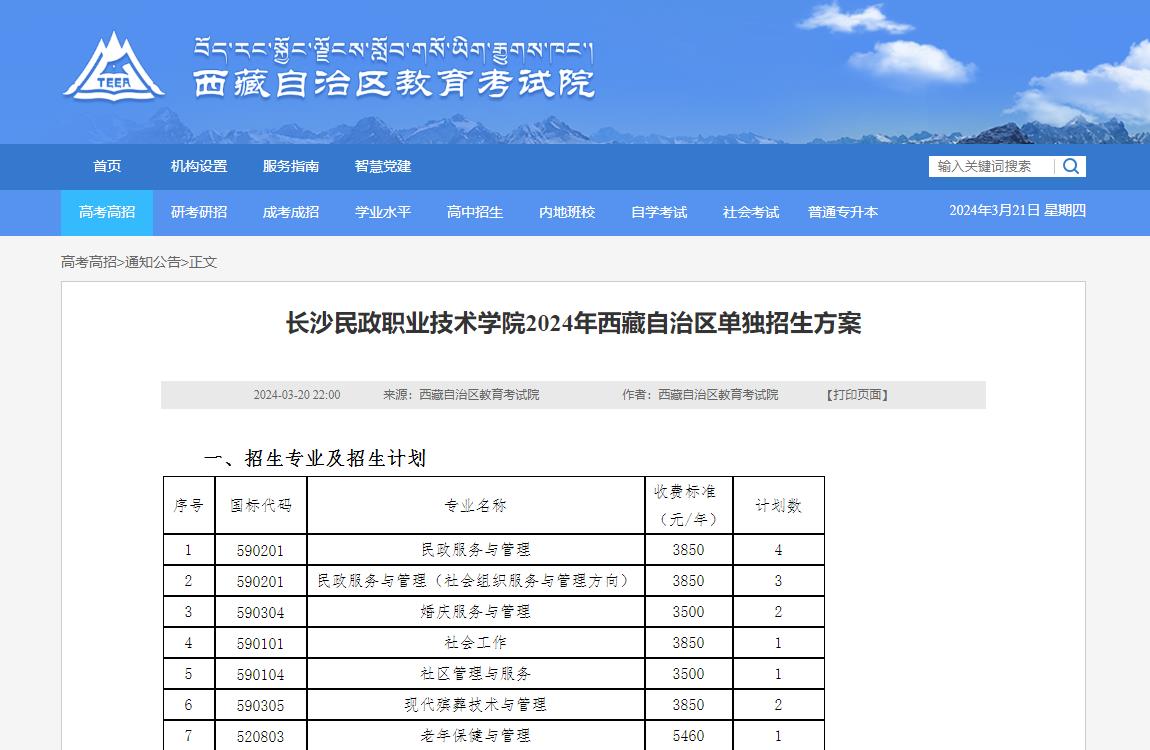Click the cell 老年保健与管理

pyautogui.click(x=476, y=735)
